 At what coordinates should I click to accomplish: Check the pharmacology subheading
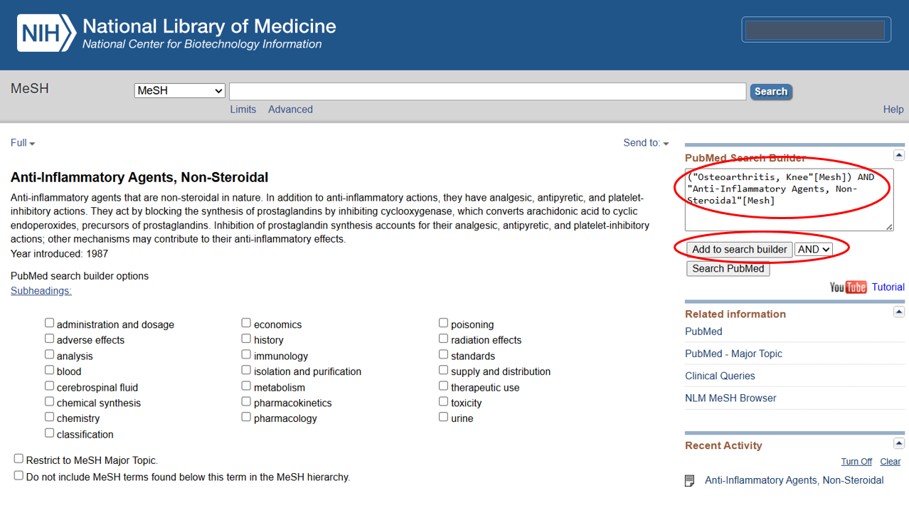(246, 417)
